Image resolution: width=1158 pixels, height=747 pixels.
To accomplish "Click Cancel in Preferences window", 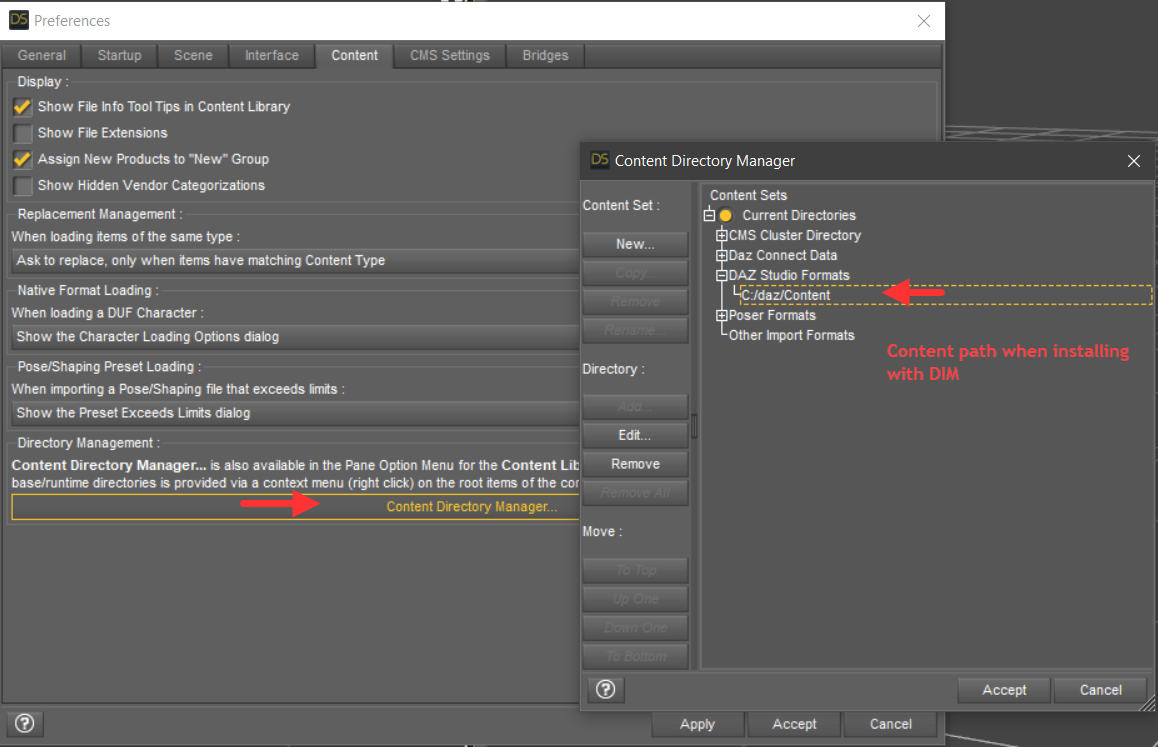I will pyautogui.click(x=890, y=724).
